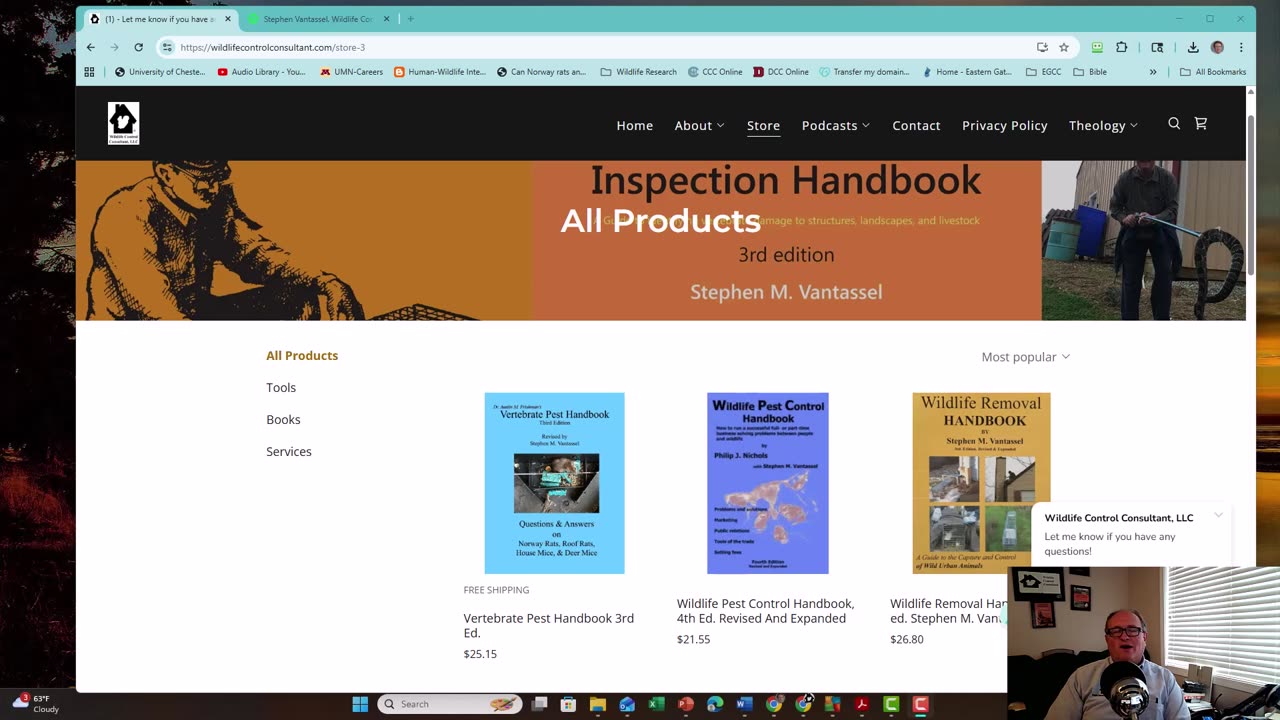Open the Extensions puzzle icon

1122,47
